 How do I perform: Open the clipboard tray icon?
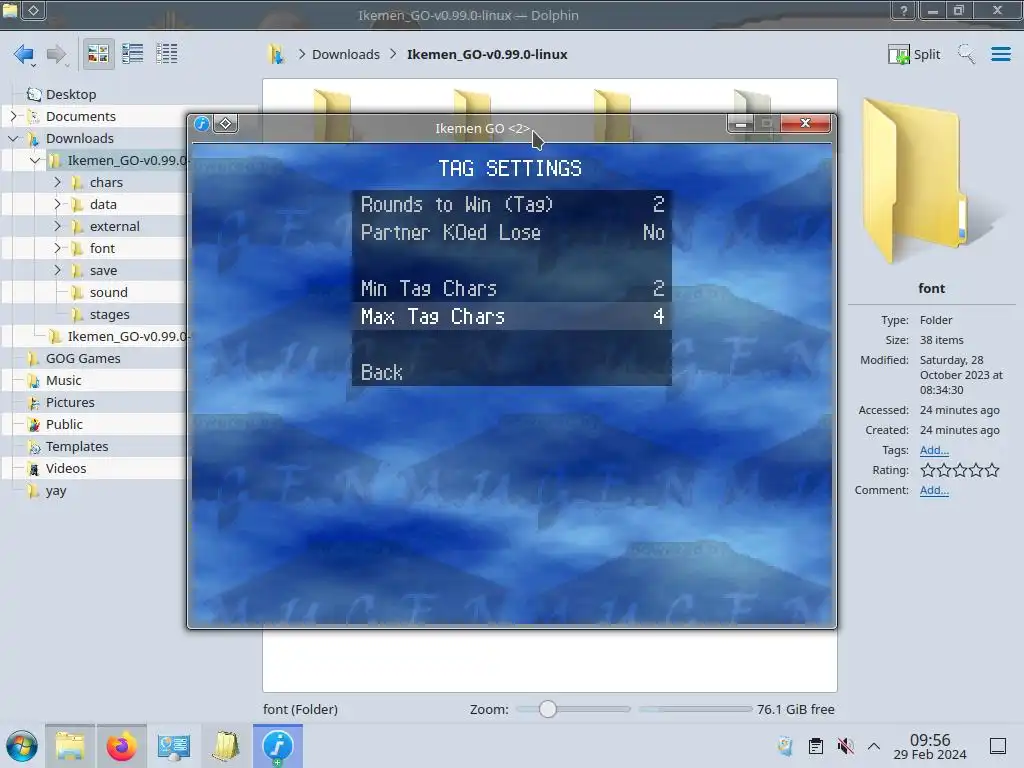click(x=816, y=746)
